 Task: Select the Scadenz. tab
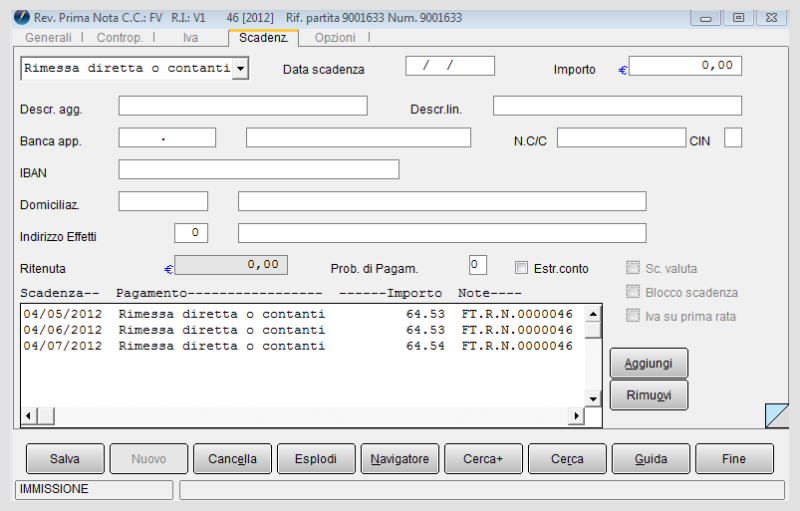pyautogui.click(x=263, y=38)
